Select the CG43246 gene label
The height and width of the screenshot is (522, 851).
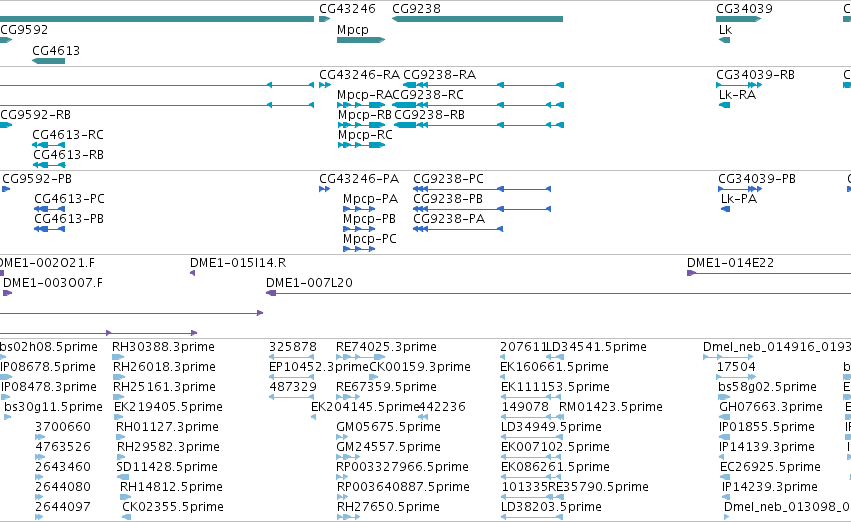pos(347,9)
